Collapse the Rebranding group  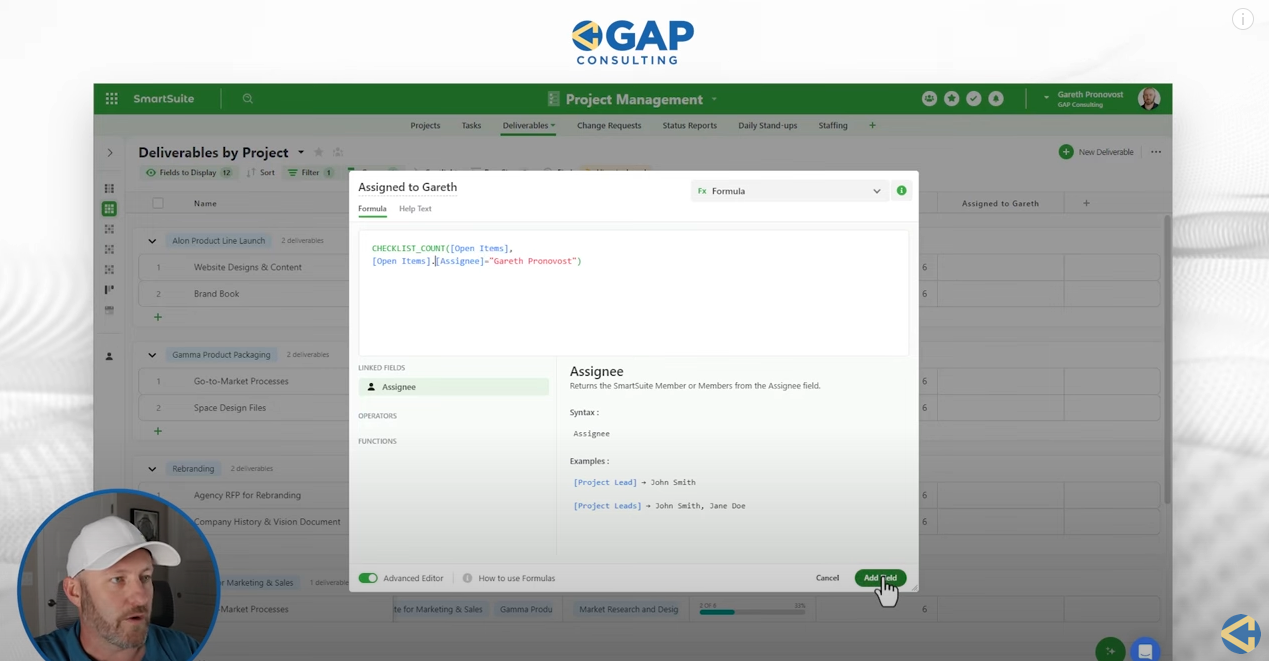[152, 469]
